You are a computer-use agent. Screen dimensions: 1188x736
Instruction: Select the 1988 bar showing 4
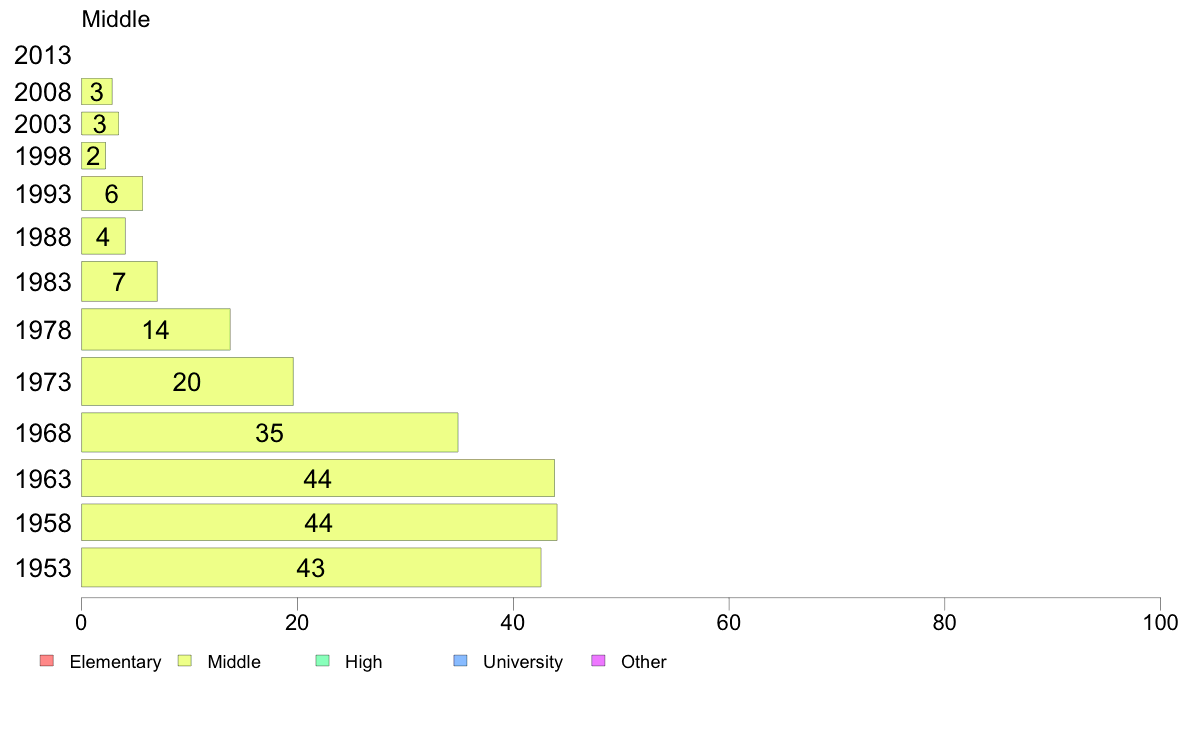[x=103, y=236]
